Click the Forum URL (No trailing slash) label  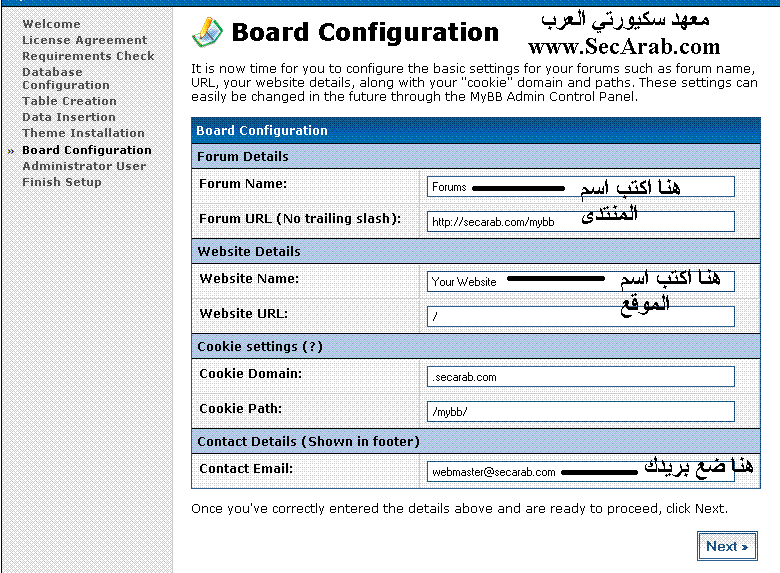click(x=300, y=218)
